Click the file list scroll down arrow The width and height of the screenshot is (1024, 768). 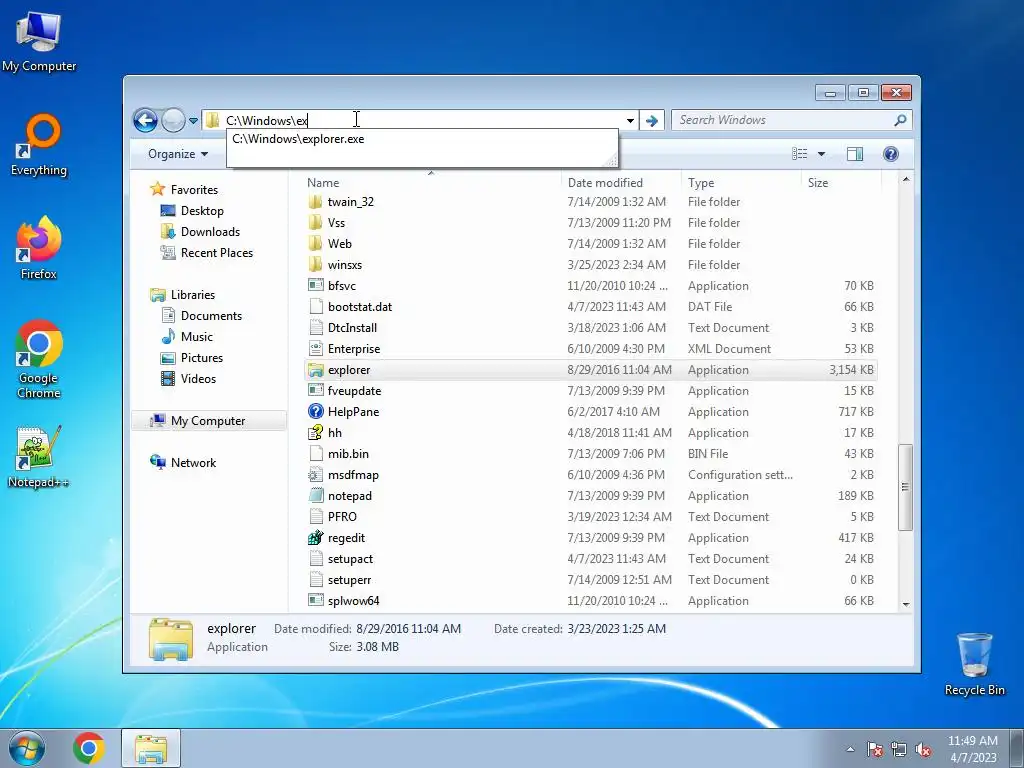pos(906,604)
